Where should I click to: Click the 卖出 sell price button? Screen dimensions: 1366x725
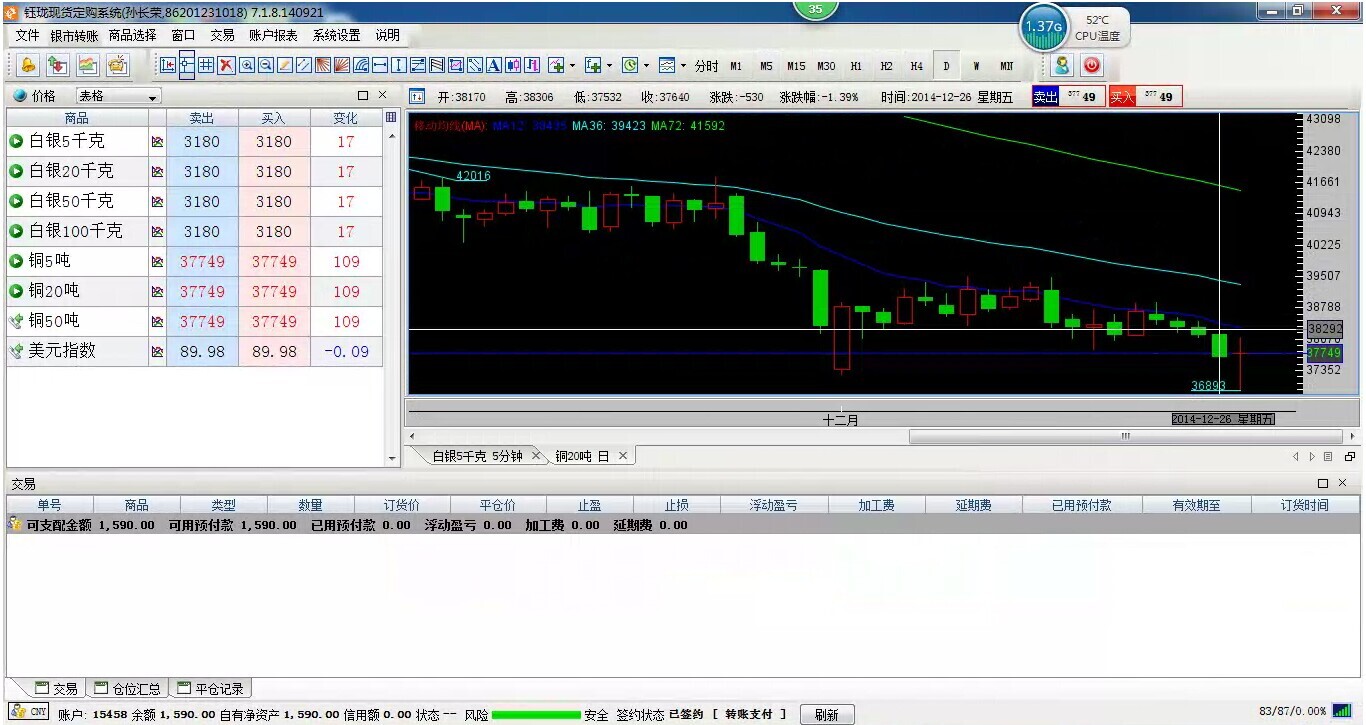pyautogui.click(x=1068, y=96)
